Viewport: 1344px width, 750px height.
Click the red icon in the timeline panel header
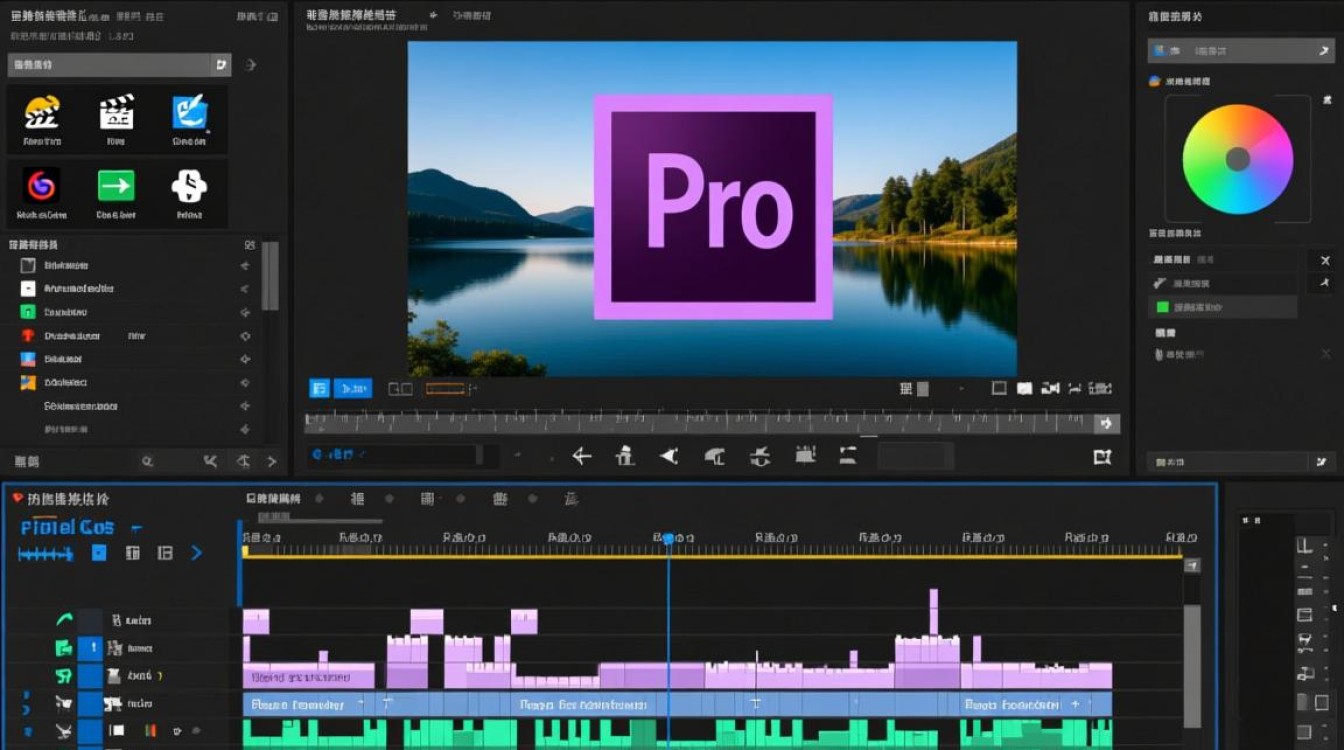(18, 497)
